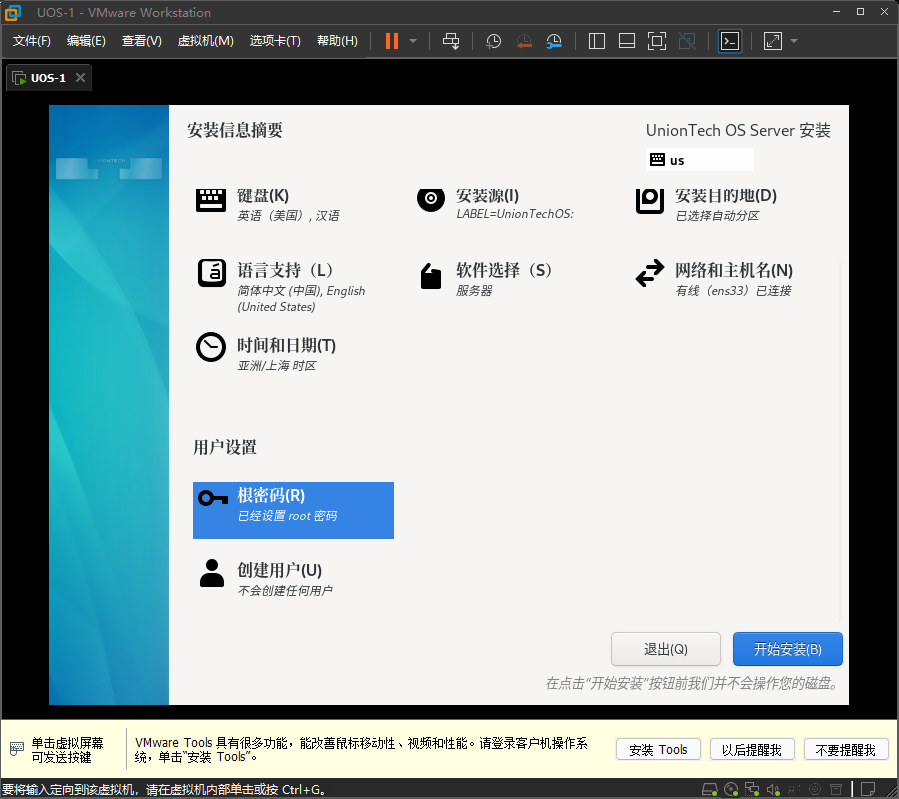Select the UOS-1 virtual machine tab
This screenshot has height=799, width=899.
click(x=47, y=76)
